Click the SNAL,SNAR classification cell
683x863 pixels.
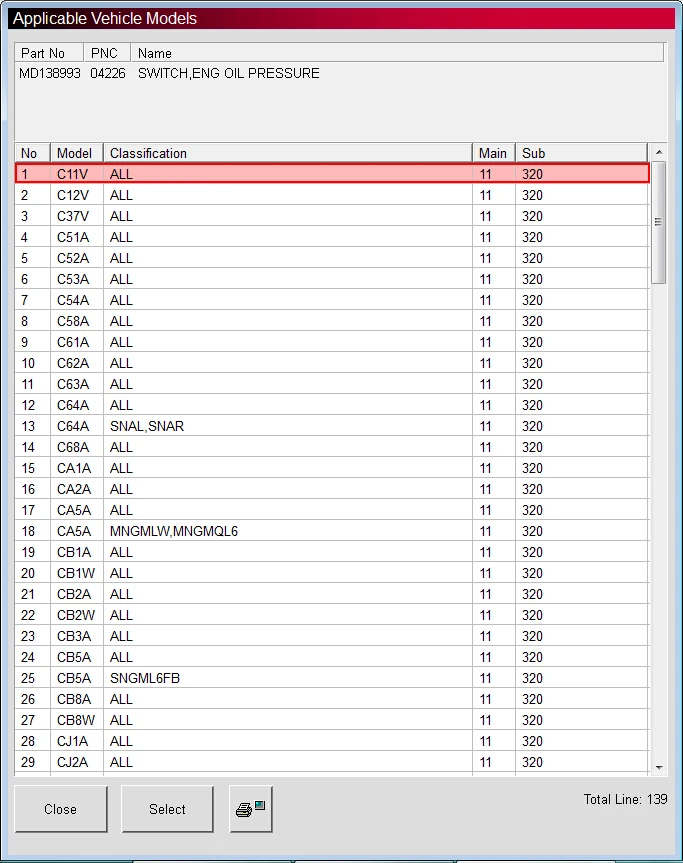click(288, 426)
